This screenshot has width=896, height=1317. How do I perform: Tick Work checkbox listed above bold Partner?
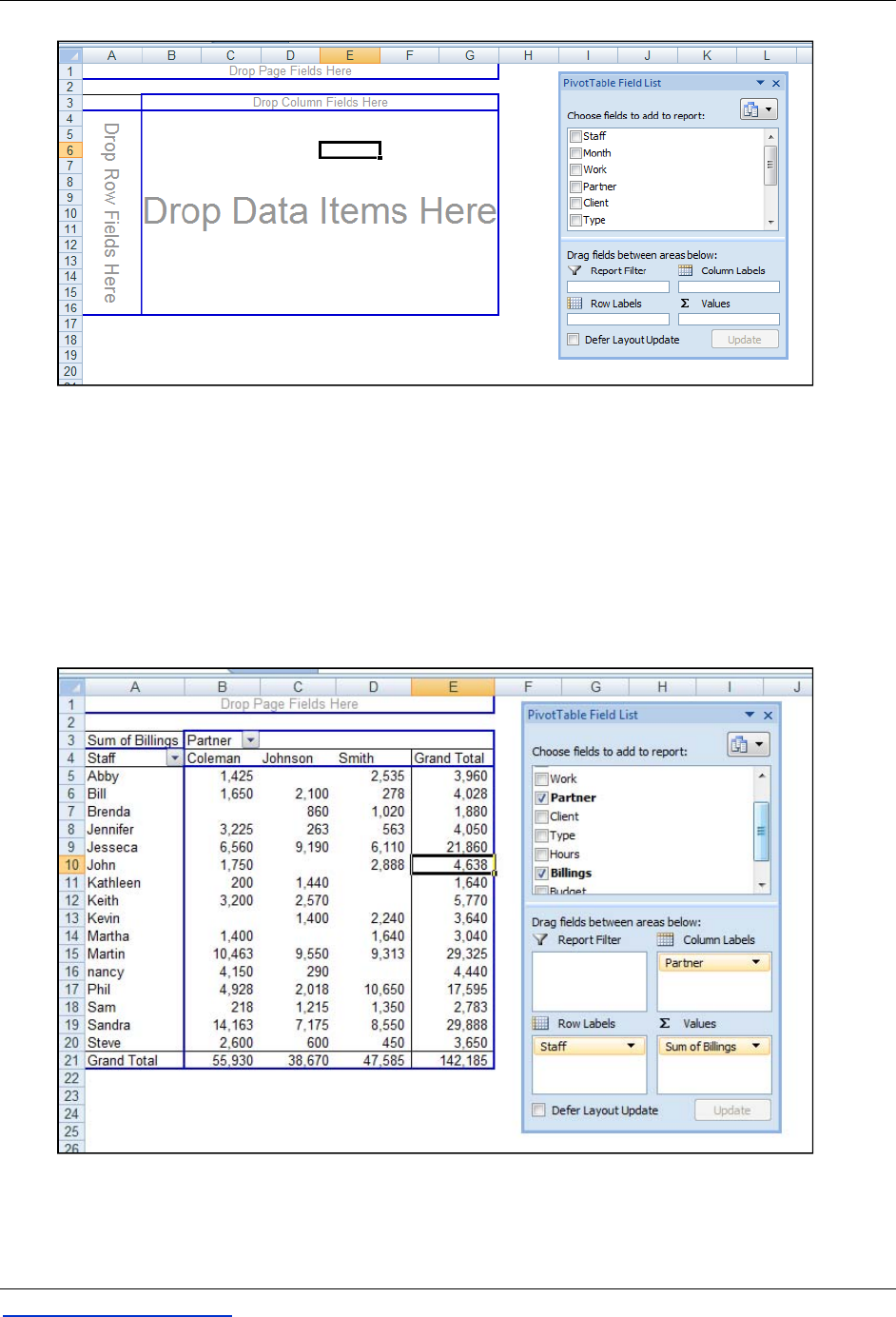pyautogui.click(x=541, y=778)
